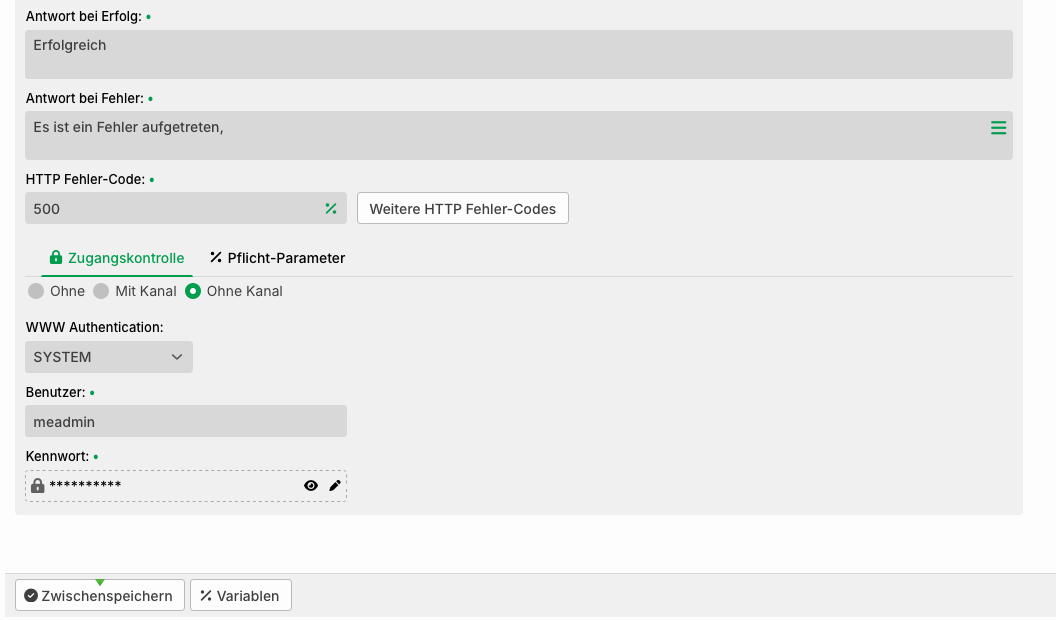Click into the Benutzer field containing meadmin
1056x620 pixels.
point(186,421)
